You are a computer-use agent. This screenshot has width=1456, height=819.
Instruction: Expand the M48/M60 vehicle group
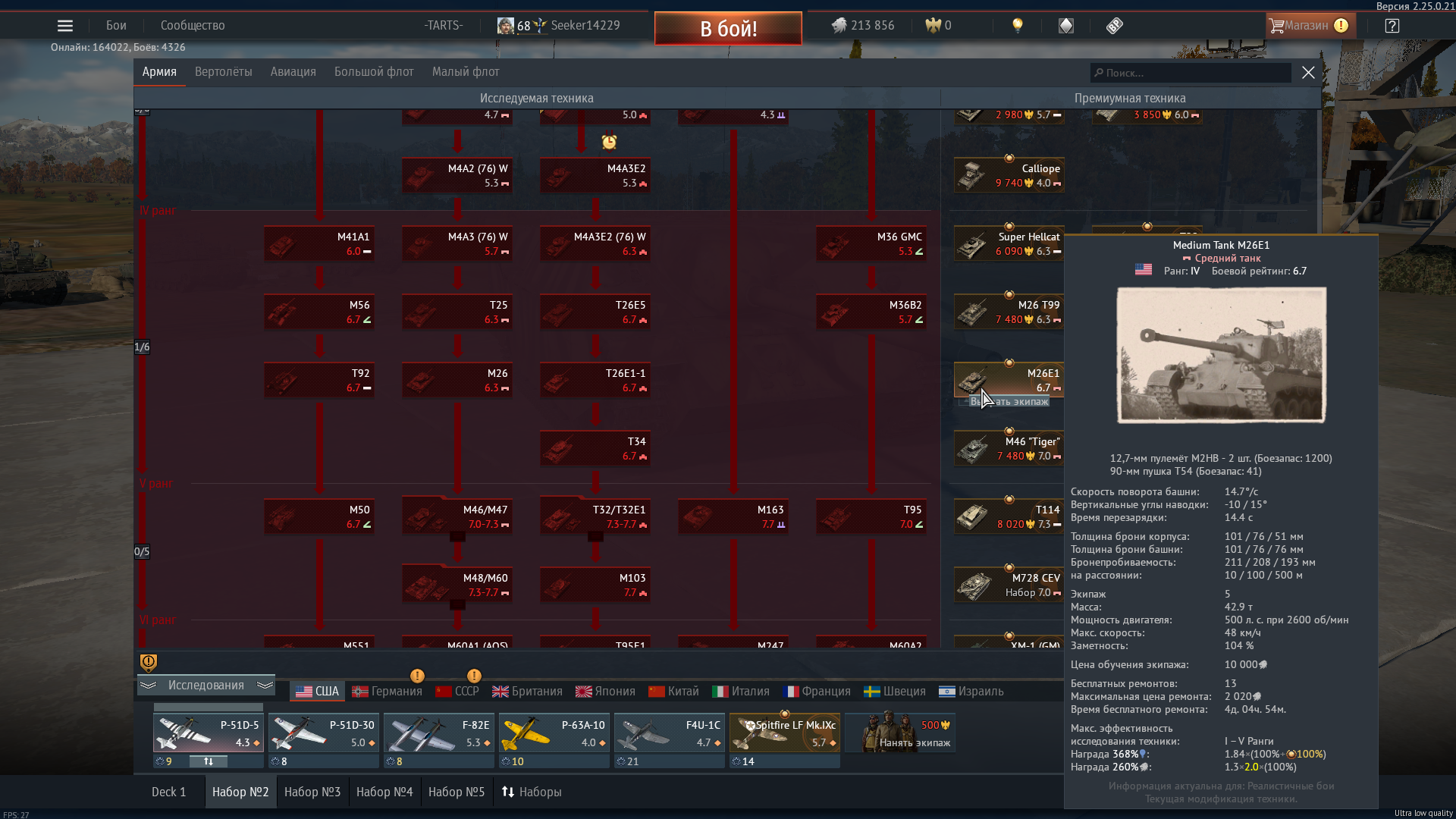pyautogui.click(x=457, y=585)
